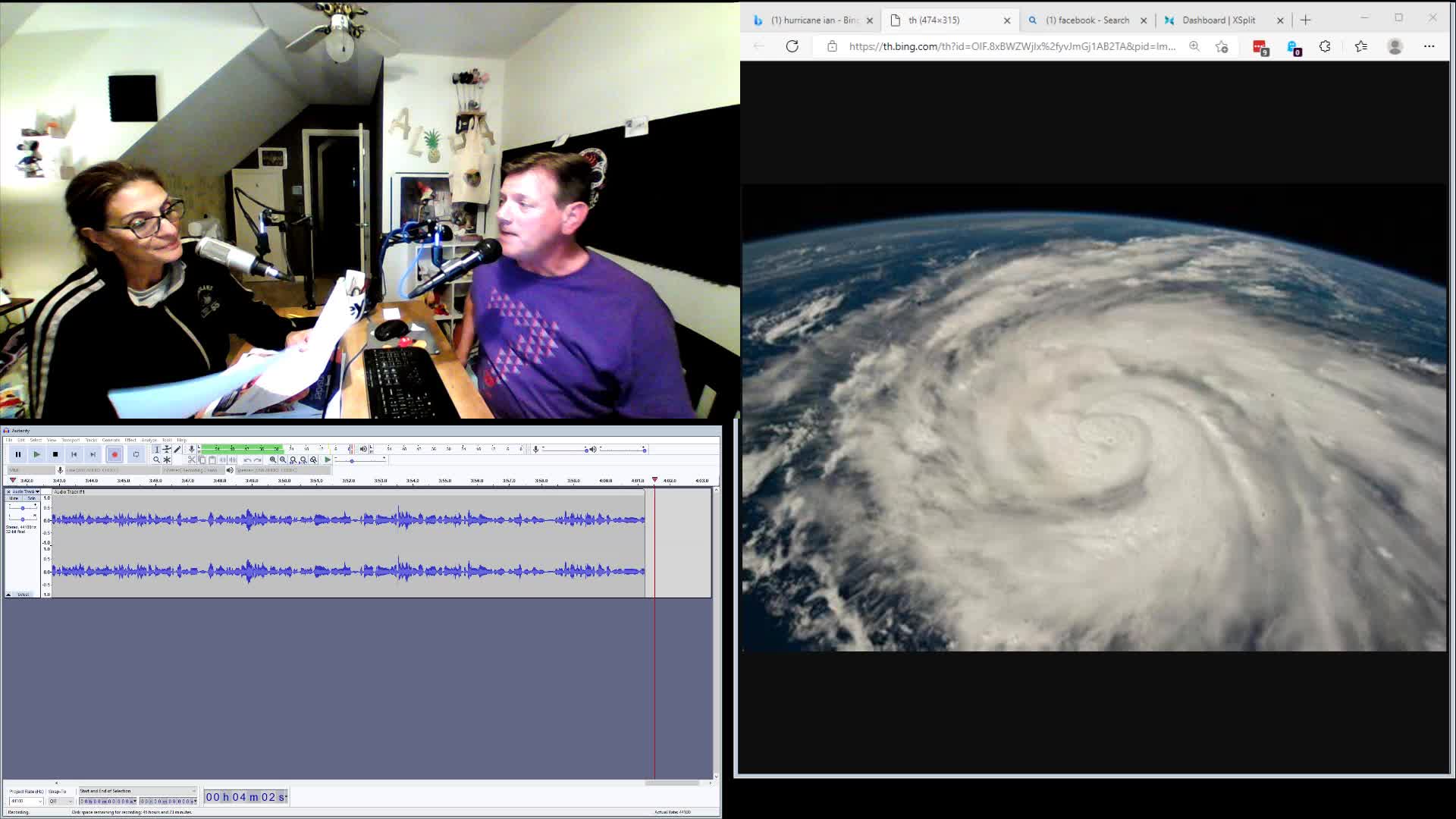Open the File menu in Audacity
The width and height of the screenshot is (1456, 819).
click(x=9, y=440)
